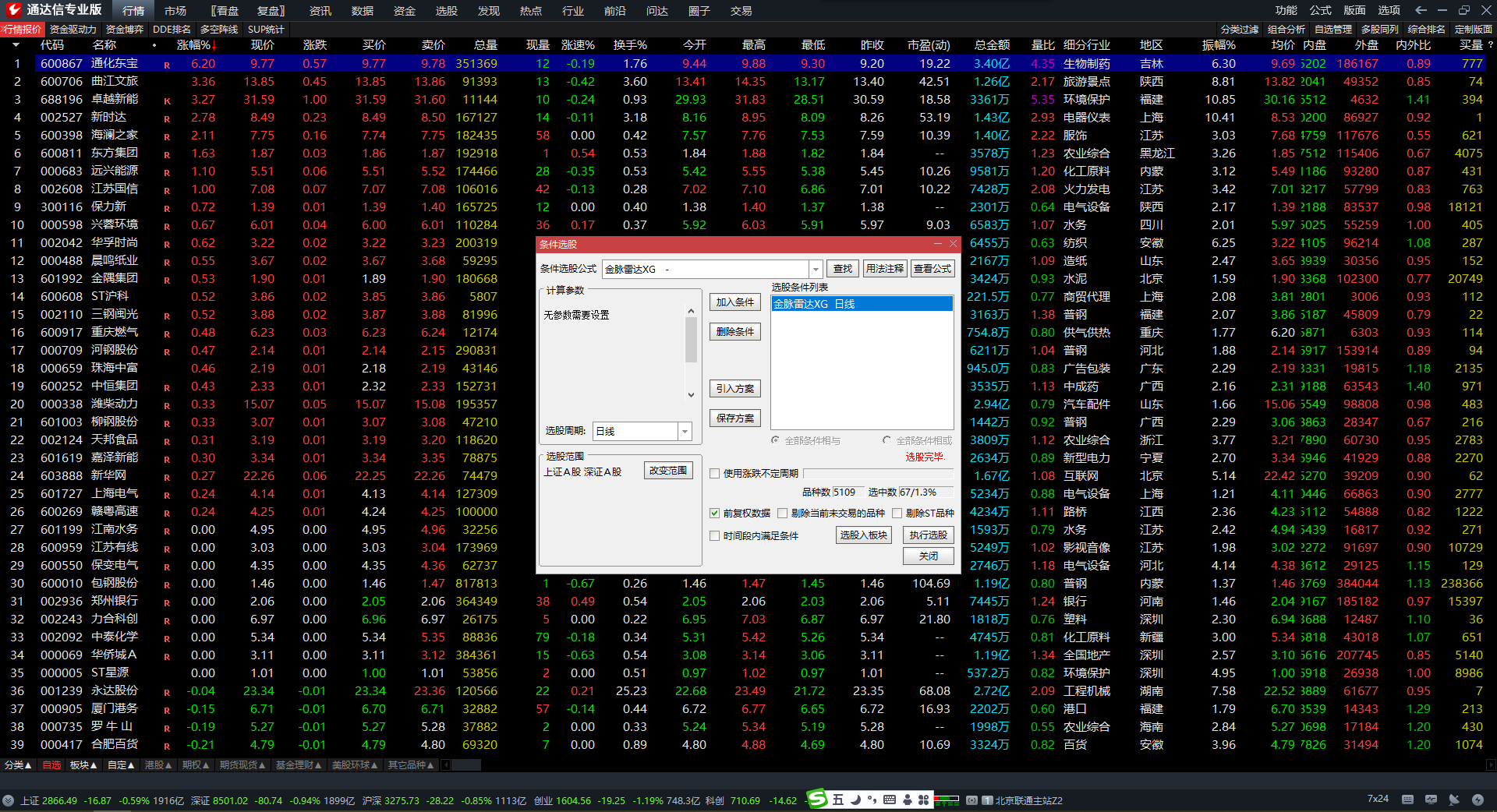Expand the 条件选股公式 dropdown arrow
Screen dimensions: 1497x812
pyautogui.click(x=816, y=269)
